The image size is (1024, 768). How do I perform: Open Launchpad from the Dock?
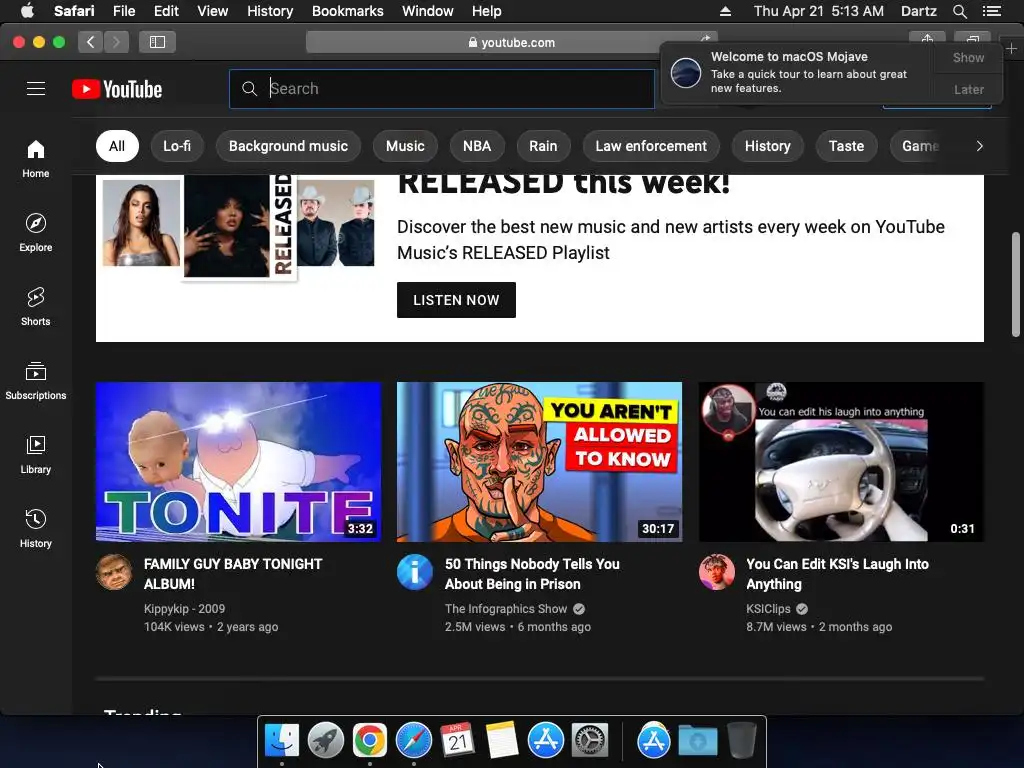326,741
